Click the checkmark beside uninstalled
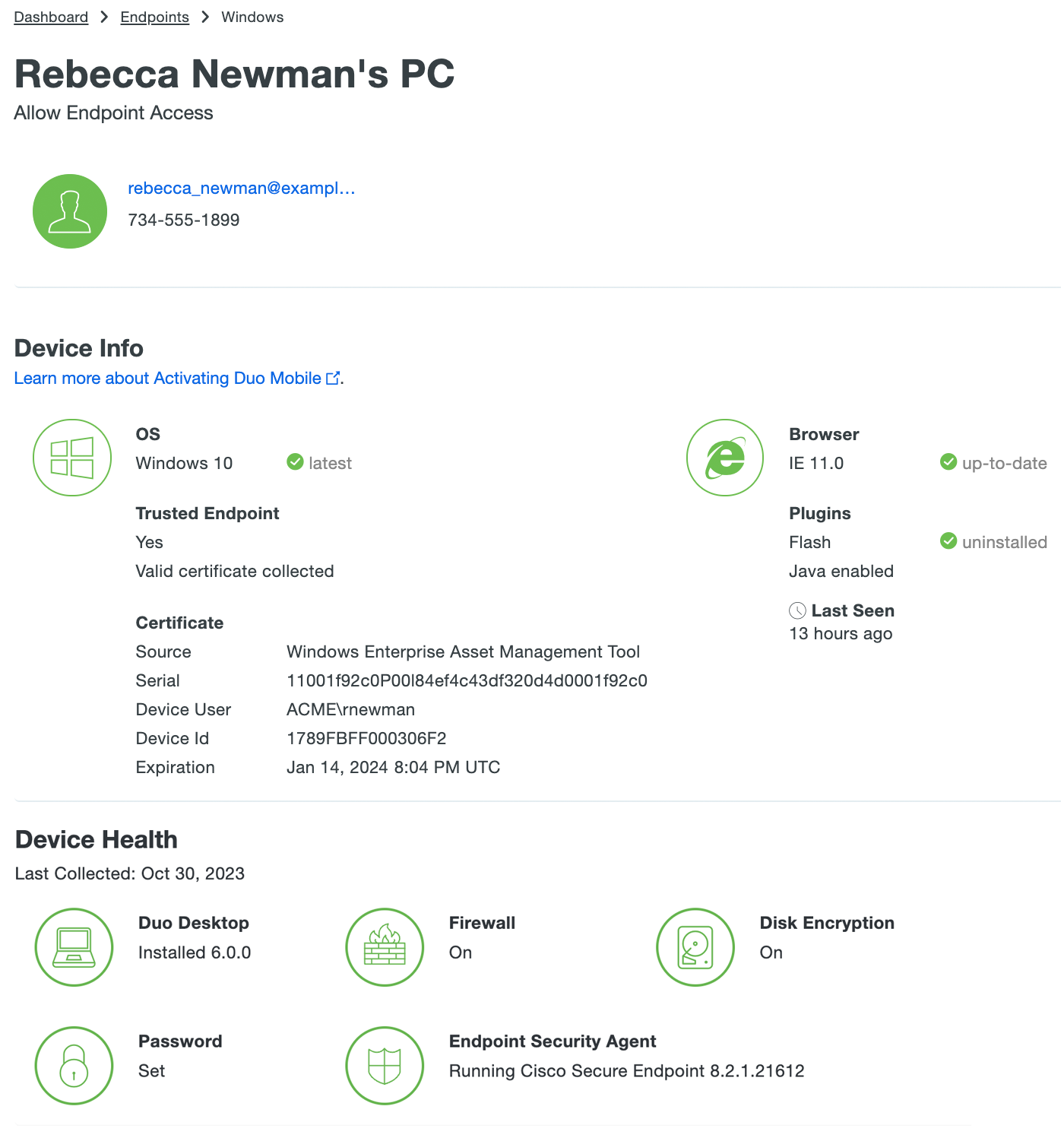This screenshot has height=1138, width=1064. click(948, 540)
